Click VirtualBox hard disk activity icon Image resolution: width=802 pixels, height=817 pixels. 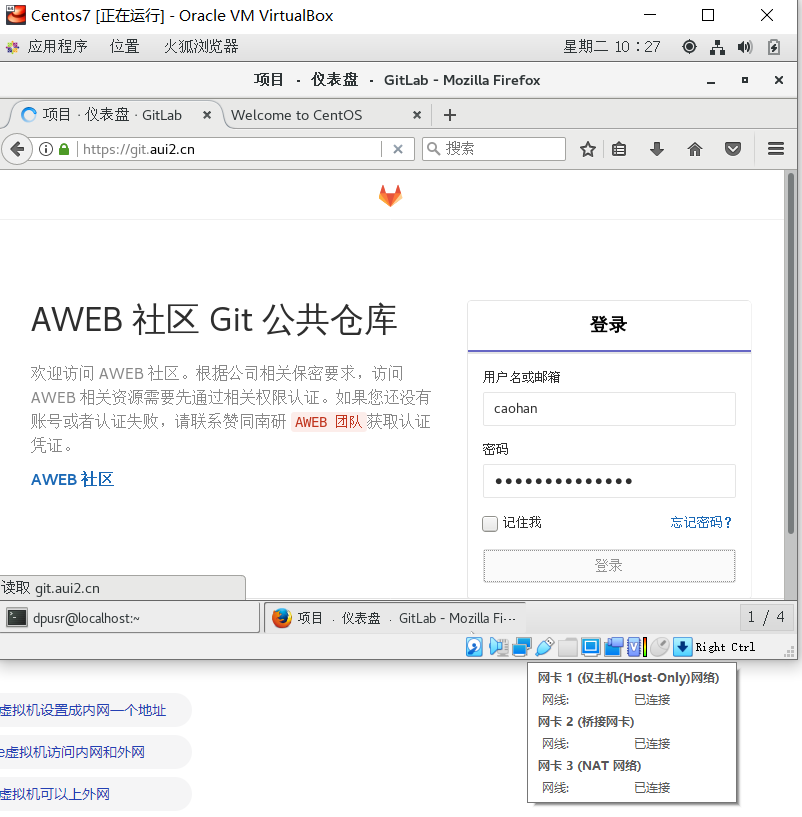474,647
